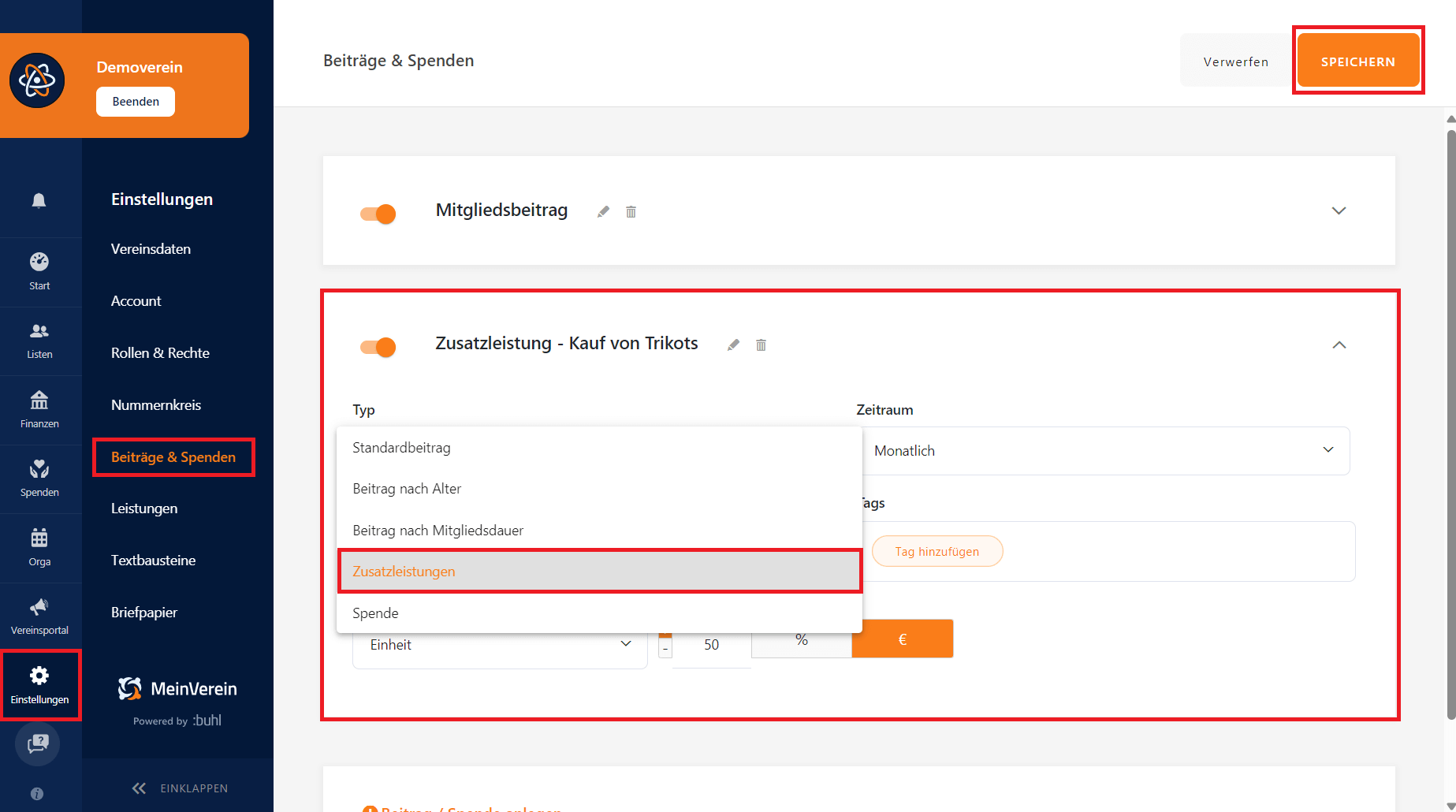Open Textbausteine settings
The width and height of the screenshot is (1456, 812).
[153, 561]
